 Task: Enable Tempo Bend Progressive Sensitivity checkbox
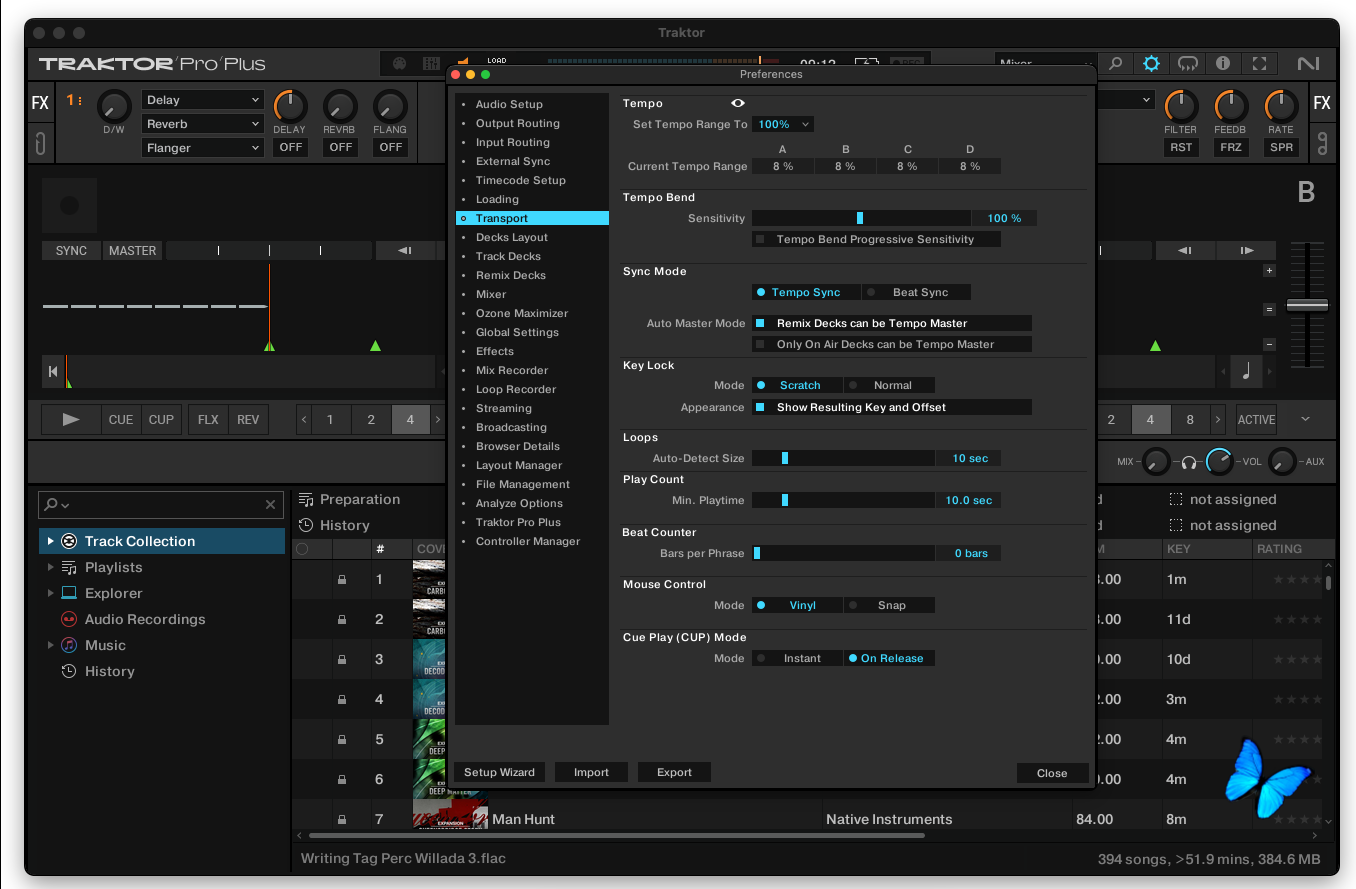[x=760, y=239]
